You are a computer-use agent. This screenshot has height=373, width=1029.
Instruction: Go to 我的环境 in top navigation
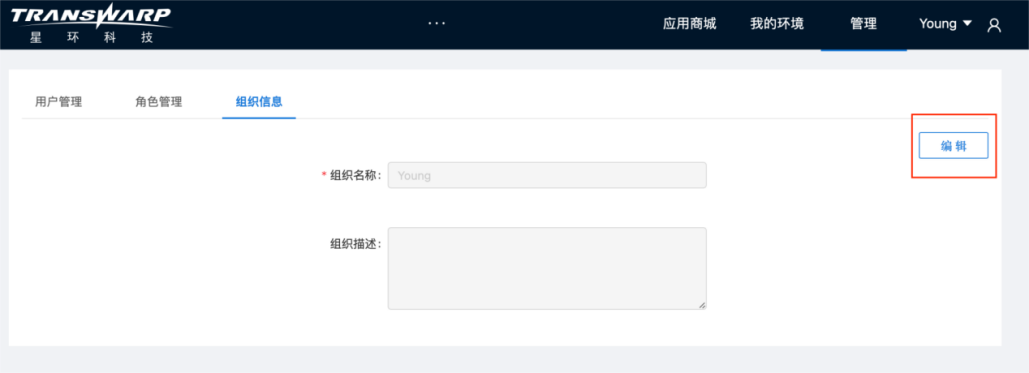tap(777, 24)
